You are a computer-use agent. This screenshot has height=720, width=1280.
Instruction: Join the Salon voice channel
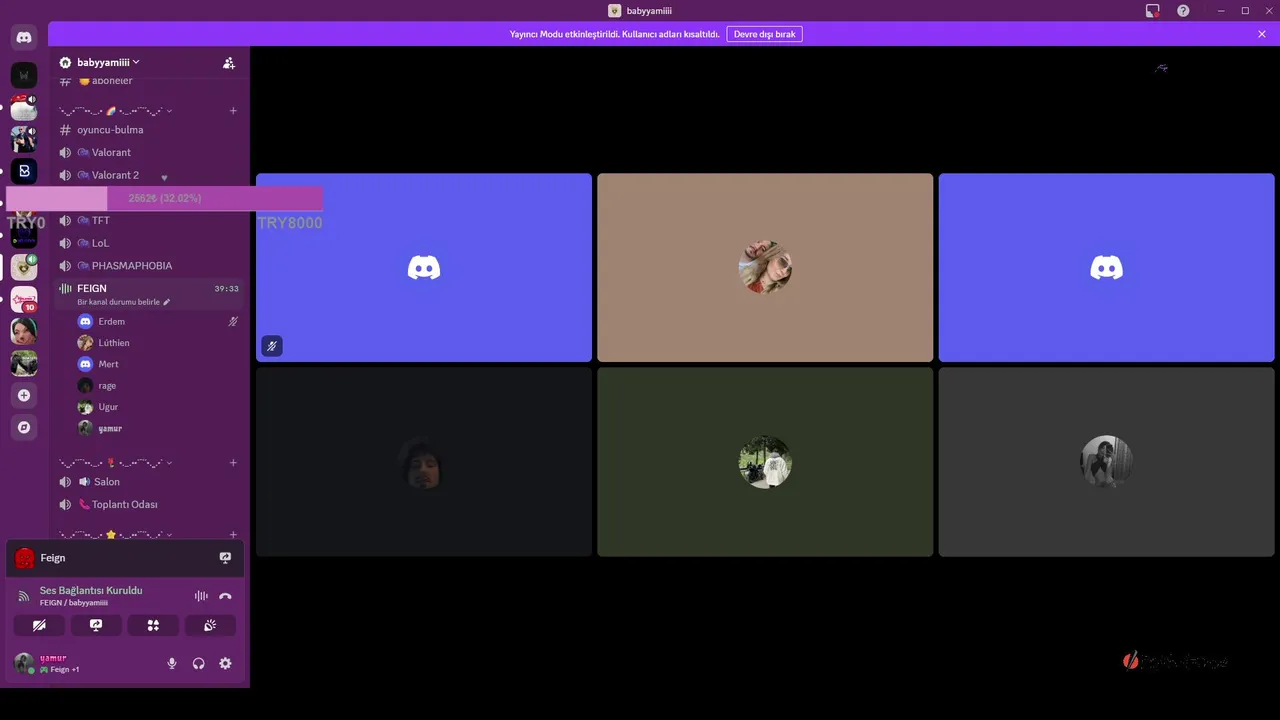[x=148, y=482]
